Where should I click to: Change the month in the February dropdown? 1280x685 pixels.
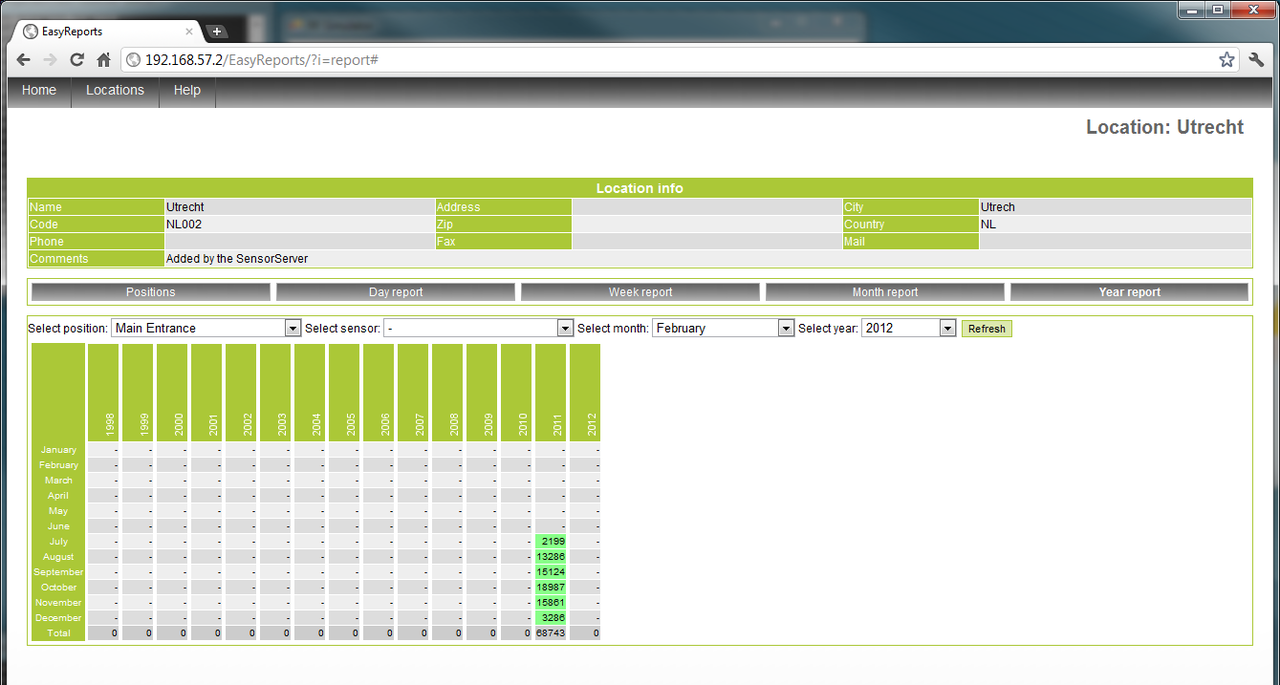pyautogui.click(x=784, y=327)
